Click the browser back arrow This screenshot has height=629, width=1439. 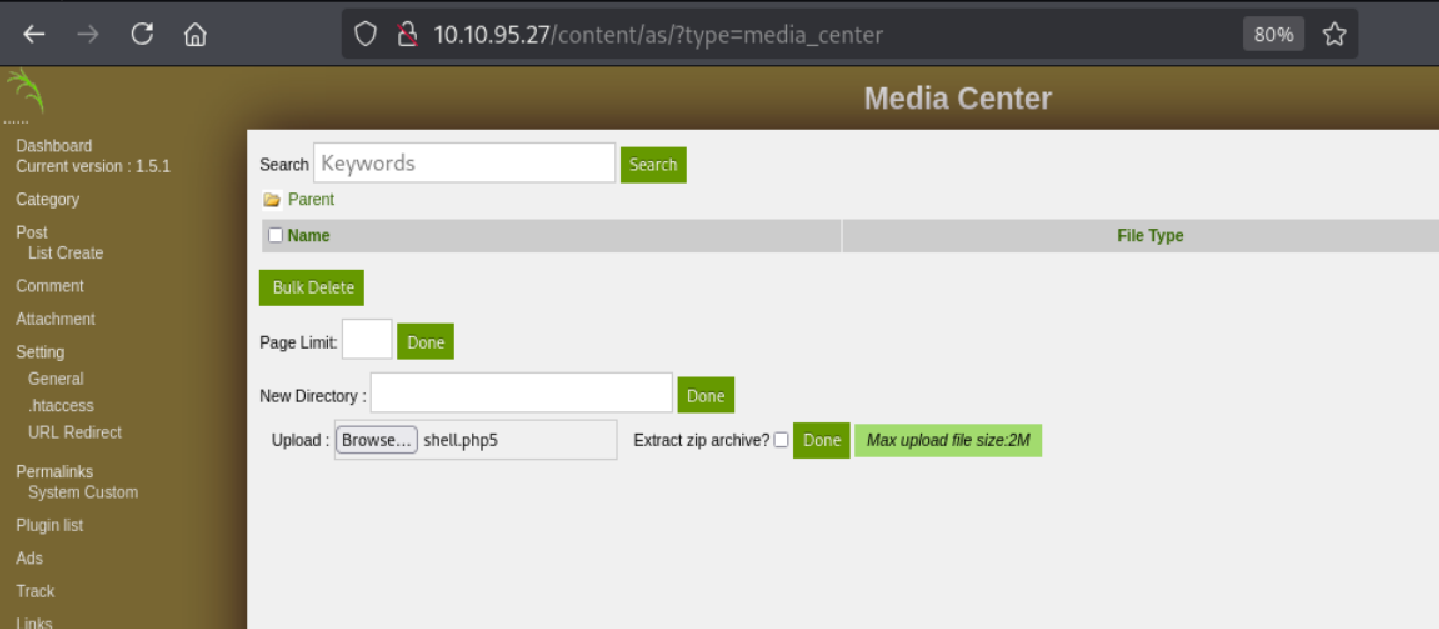[33, 33]
